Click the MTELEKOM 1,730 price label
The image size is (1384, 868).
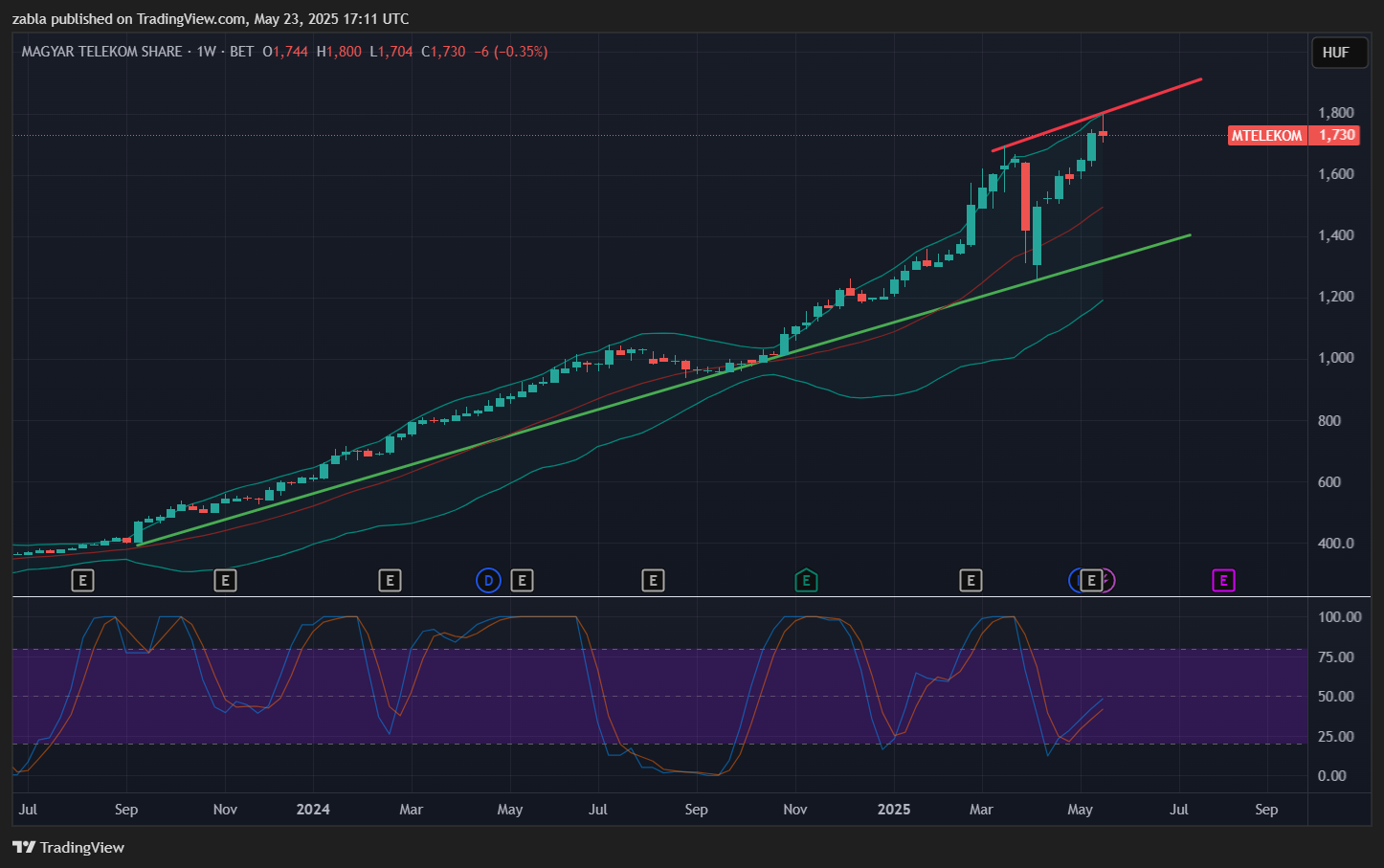pyautogui.click(x=1293, y=135)
